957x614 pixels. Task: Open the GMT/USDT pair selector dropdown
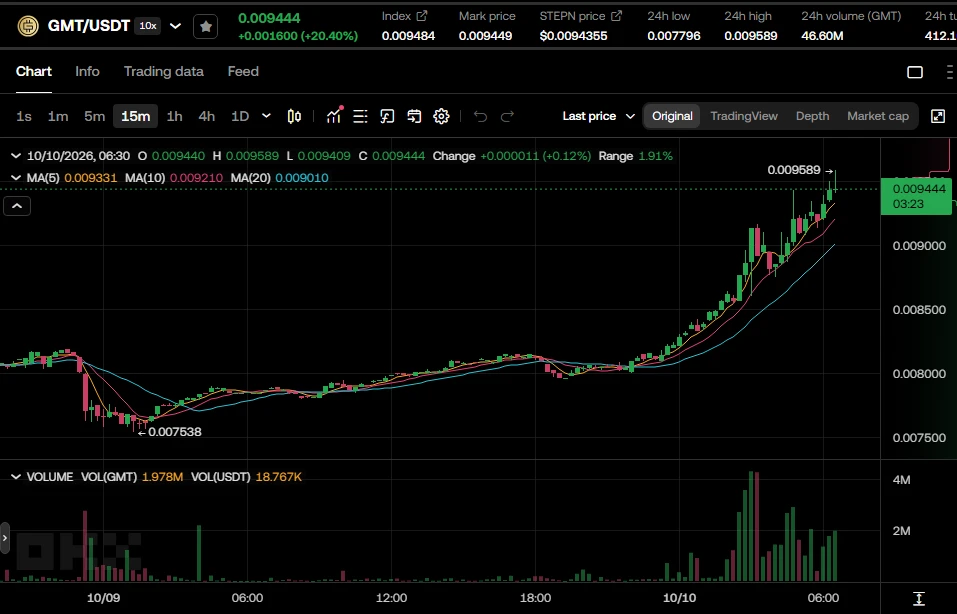pyautogui.click(x=175, y=26)
